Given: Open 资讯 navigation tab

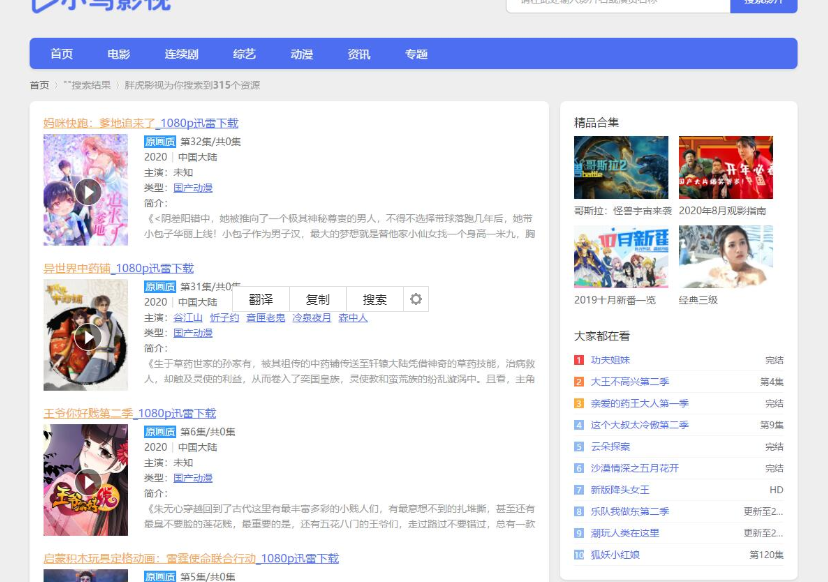Looking at the screenshot, I should tap(359, 54).
